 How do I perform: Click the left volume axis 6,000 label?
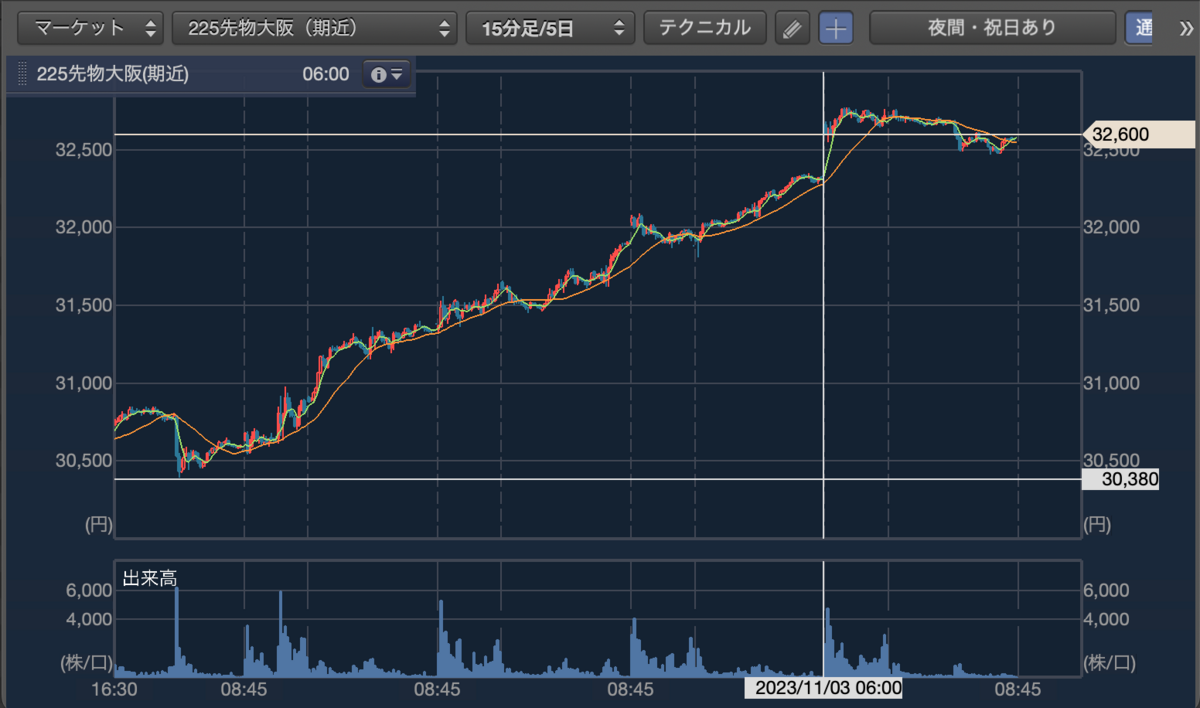(x=89, y=590)
